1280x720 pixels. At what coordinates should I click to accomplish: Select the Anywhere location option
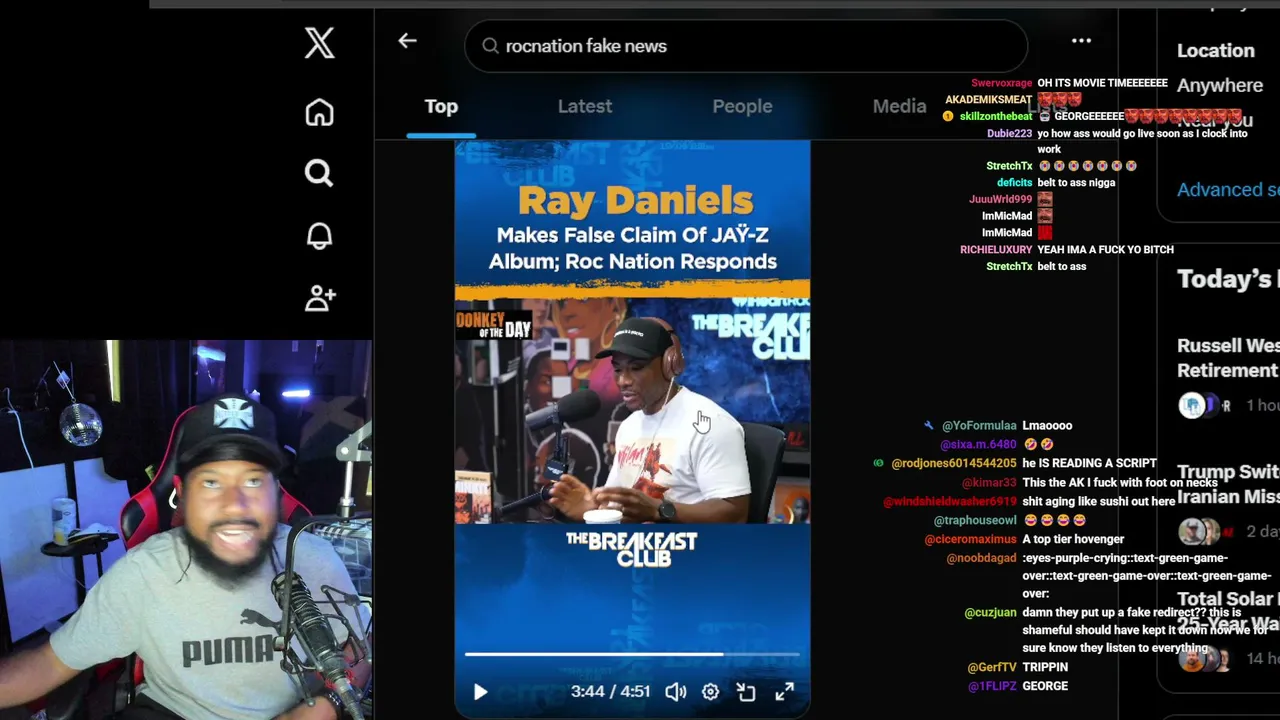[1220, 85]
